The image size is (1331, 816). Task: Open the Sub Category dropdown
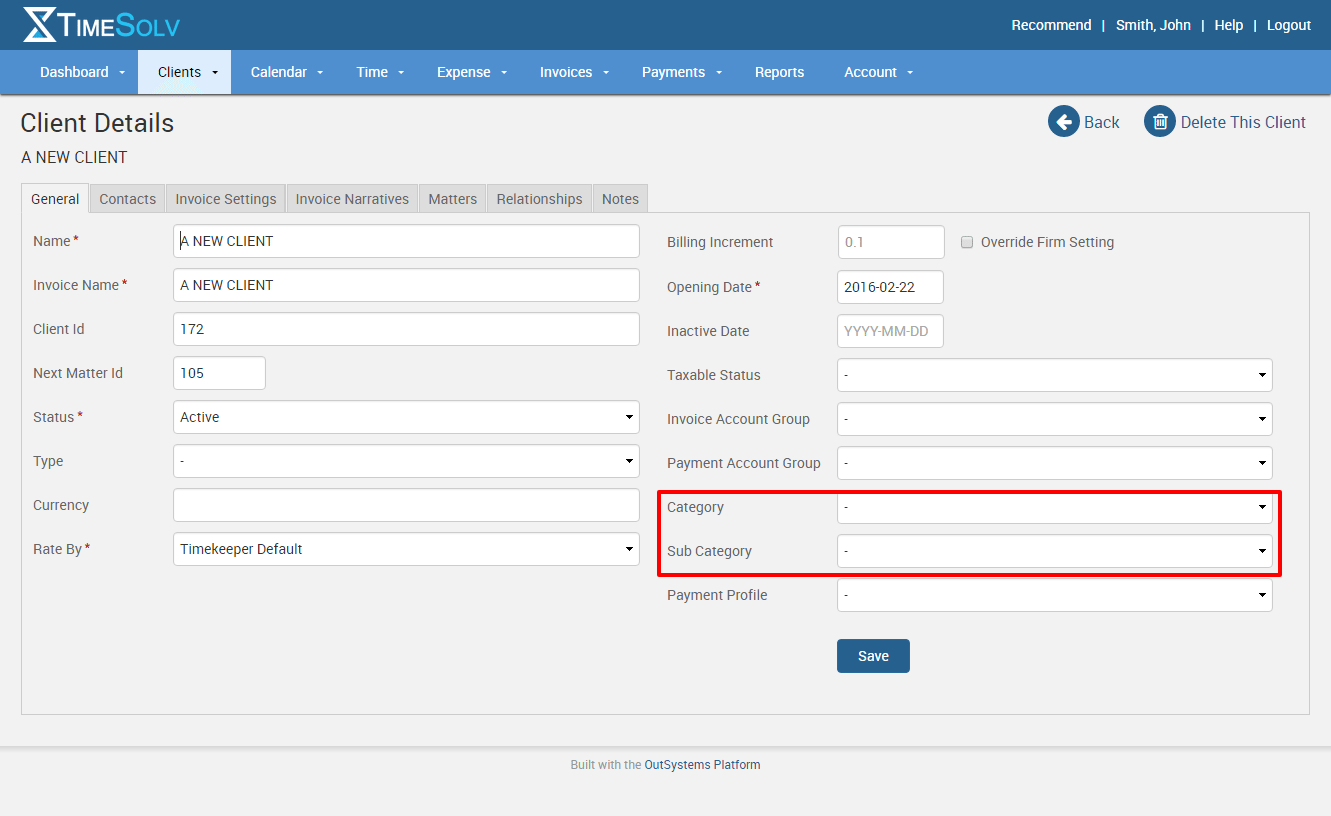pyautogui.click(x=1054, y=551)
